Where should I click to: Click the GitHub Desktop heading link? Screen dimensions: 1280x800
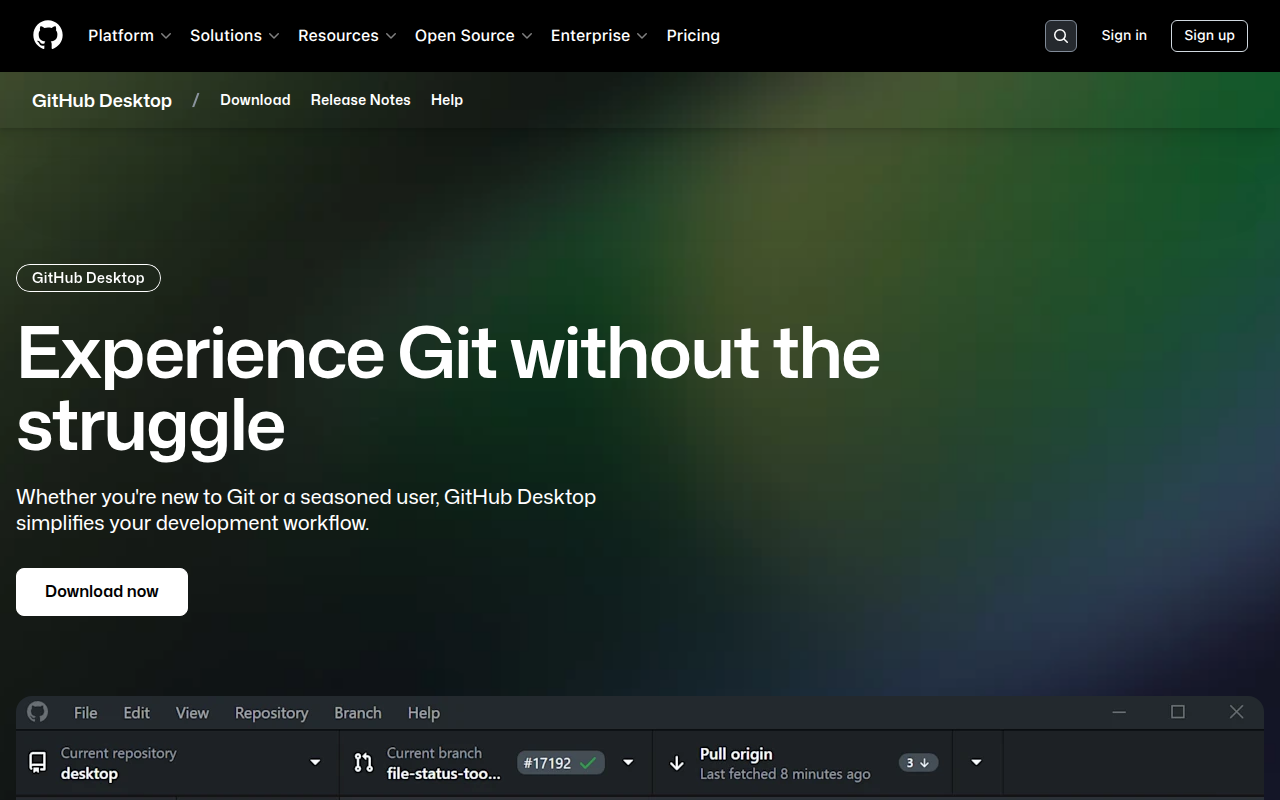point(102,100)
